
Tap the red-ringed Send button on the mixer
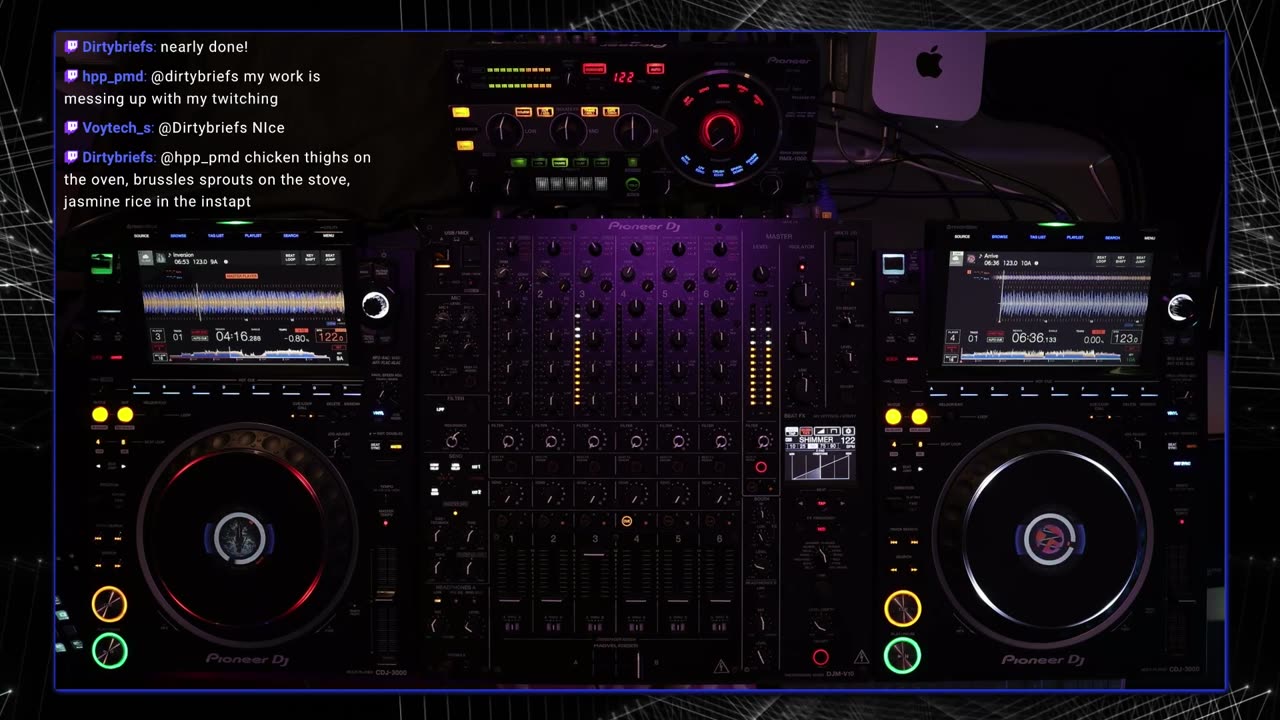pos(761,467)
